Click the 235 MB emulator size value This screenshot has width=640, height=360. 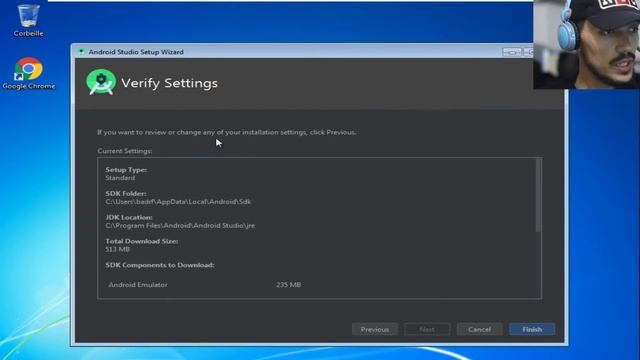289,285
